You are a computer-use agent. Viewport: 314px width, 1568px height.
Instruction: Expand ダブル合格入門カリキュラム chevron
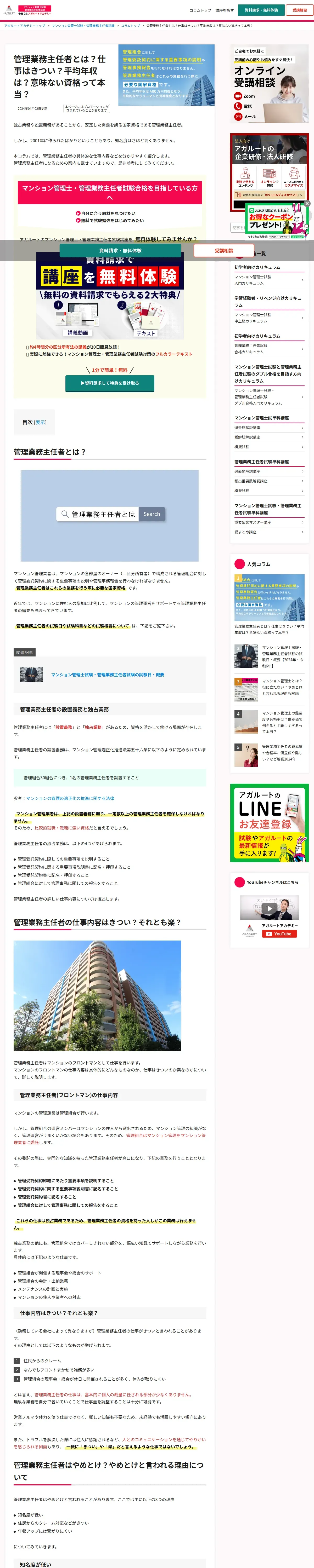tap(302, 397)
